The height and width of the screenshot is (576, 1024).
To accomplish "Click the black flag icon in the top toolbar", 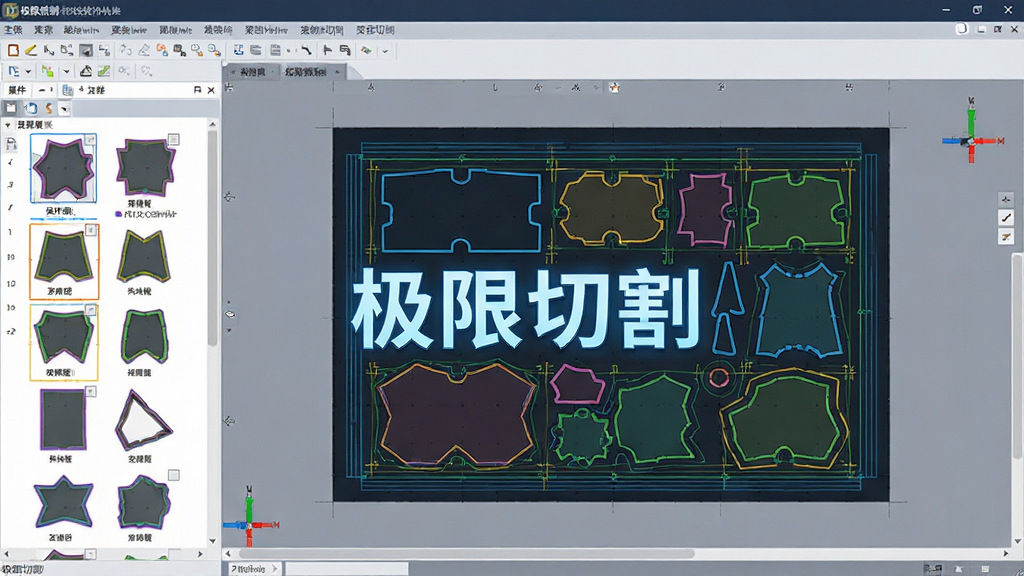I will point(327,50).
